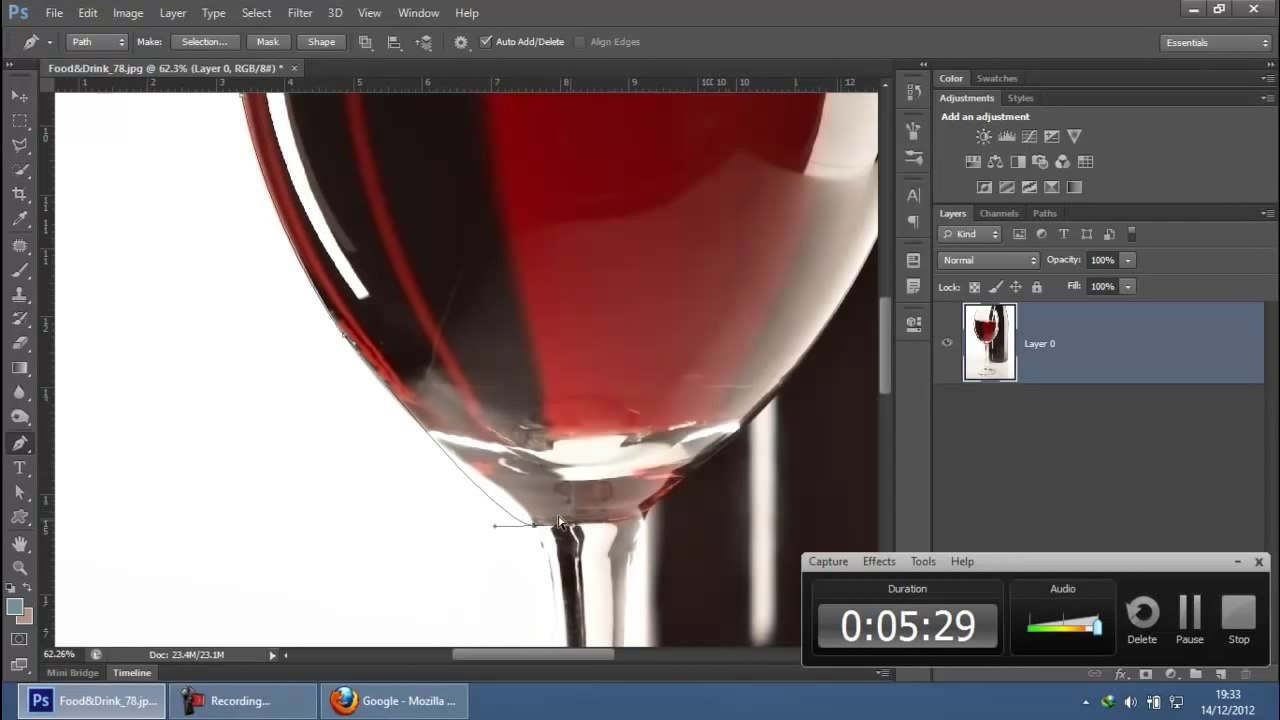
Task: Open the Essentials workspace dropdown
Action: tap(1216, 43)
